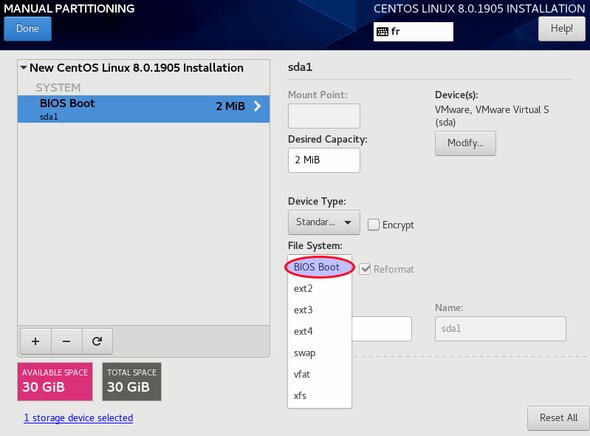This screenshot has height=436, width=590.
Task: Choose xfs file system option
Action: (319, 396)
